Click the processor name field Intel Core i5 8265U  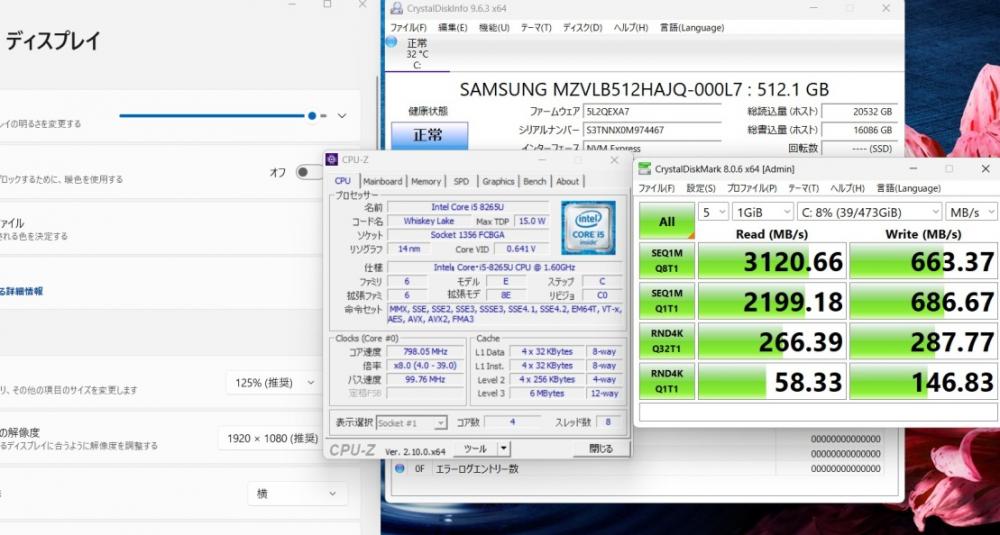[x=468, y=207]
